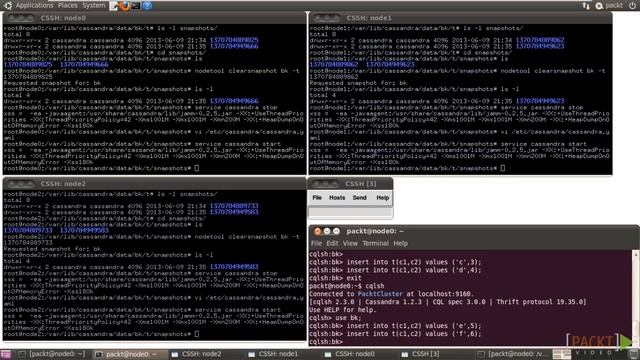Click the CSSH [3] command input field

[x=350, y=212]
